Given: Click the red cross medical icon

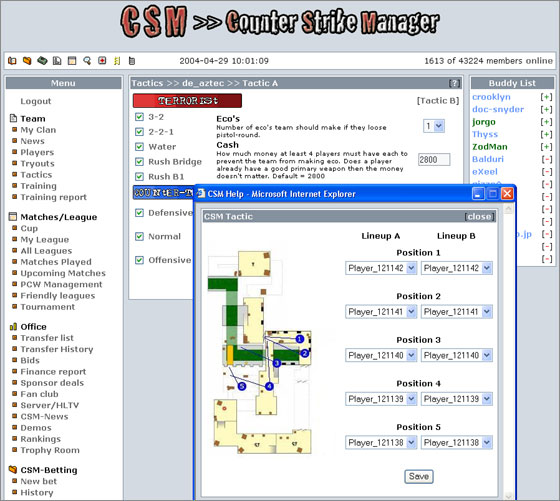Looking at the screenshot, I should (102, 61).
